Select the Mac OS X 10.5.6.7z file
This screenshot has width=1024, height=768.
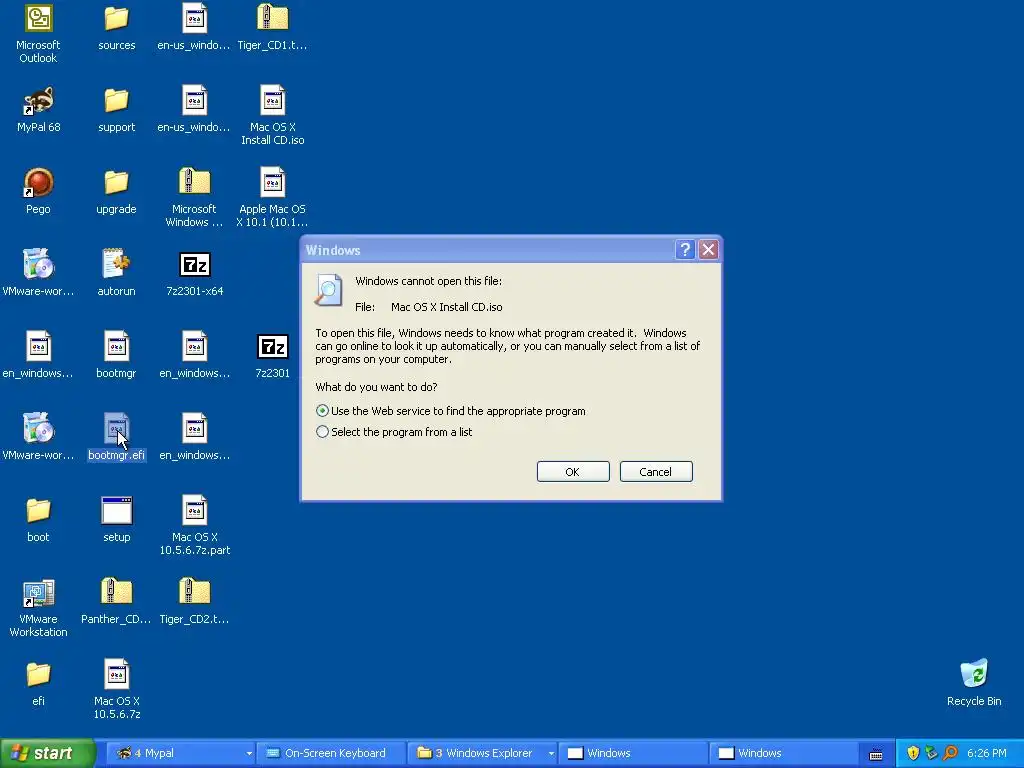(x=116, y=675)
